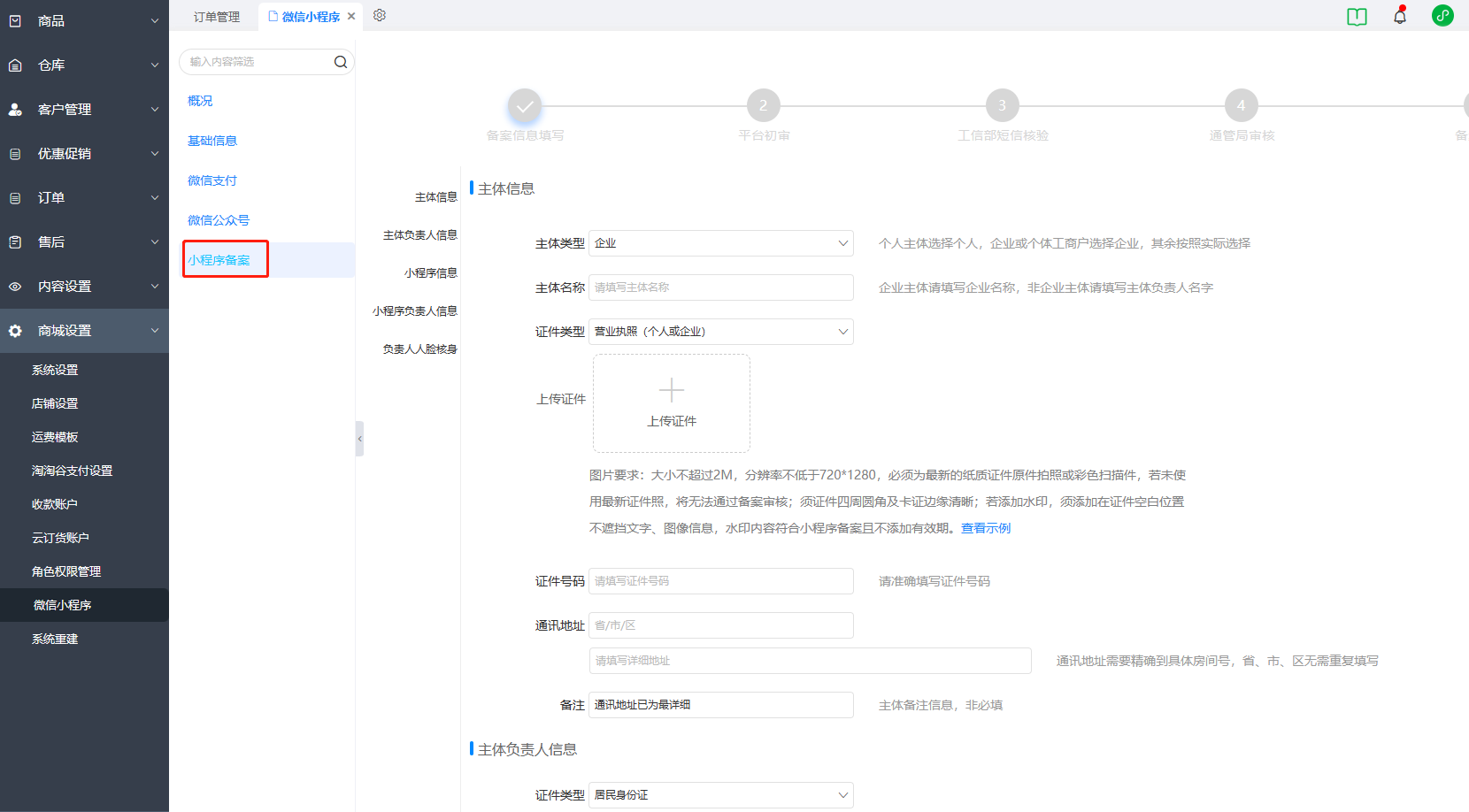Click the 主体名称 input field
1469x812 pixels.
tap(721, 287)
